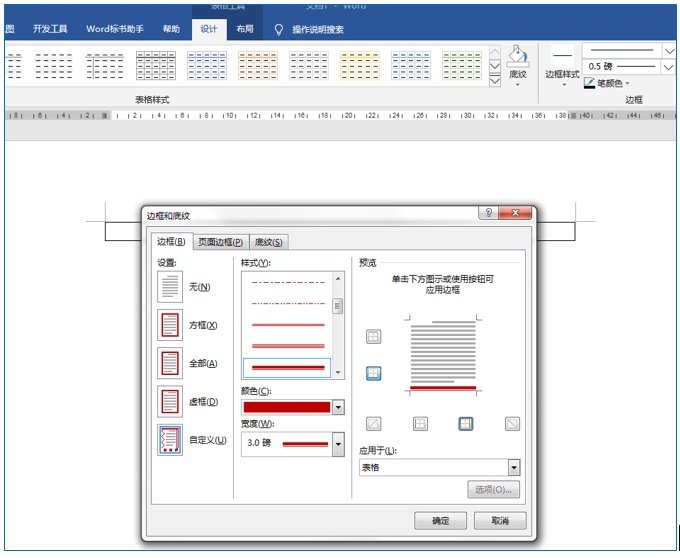Viewport: 680px width, 558px height.
Task: Select the dash-dot-dot red line style
Action: [x=288, y=303]
